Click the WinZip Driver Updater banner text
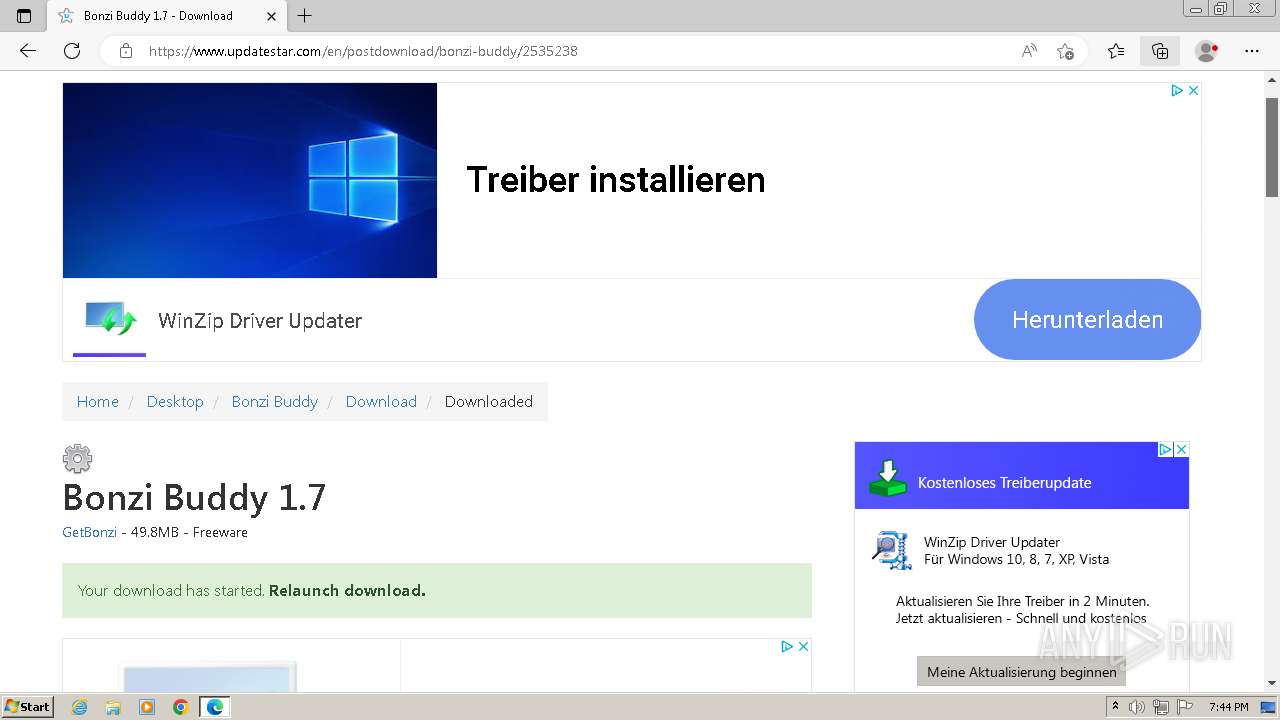 [260, 321]
